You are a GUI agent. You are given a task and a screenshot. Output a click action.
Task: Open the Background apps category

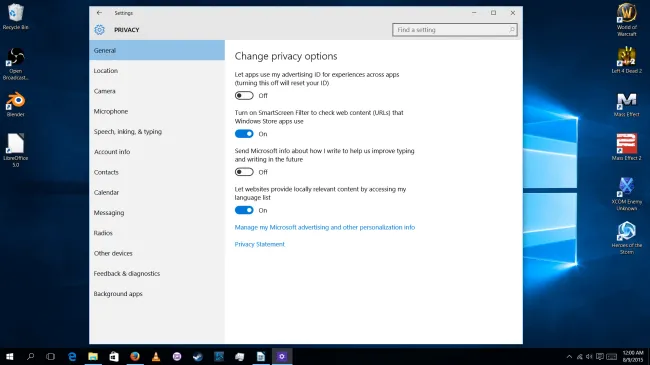click(x=157, y=294)
